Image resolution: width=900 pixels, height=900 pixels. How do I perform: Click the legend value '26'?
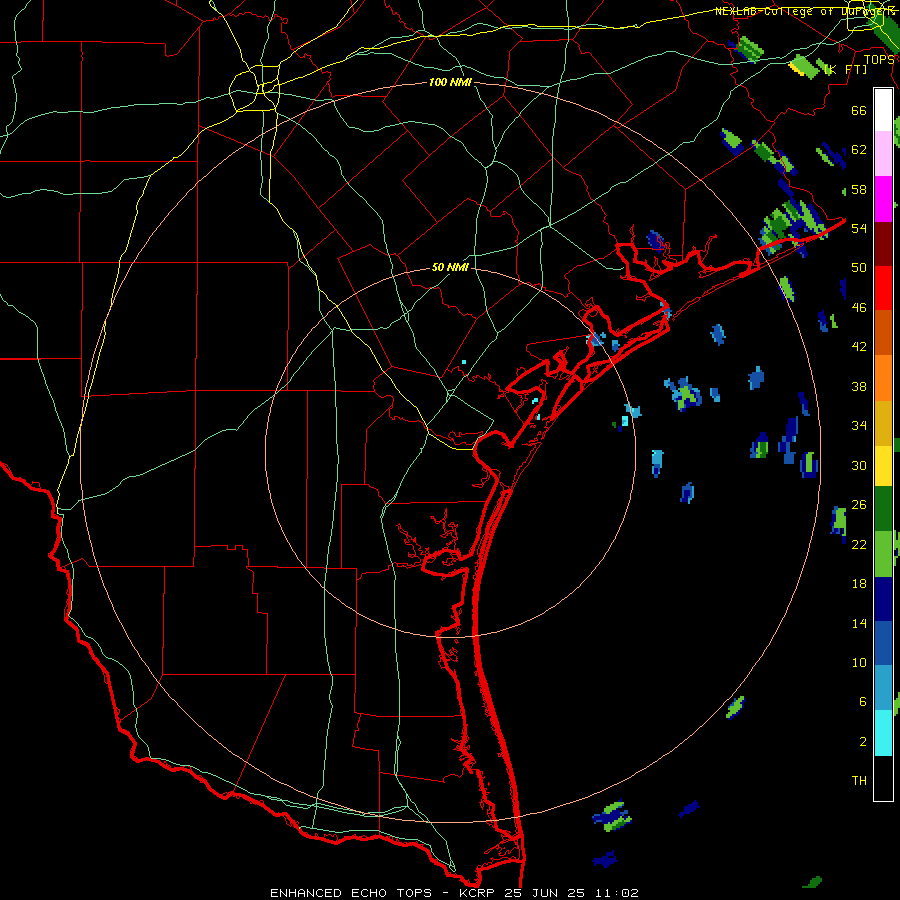[859, 505]
